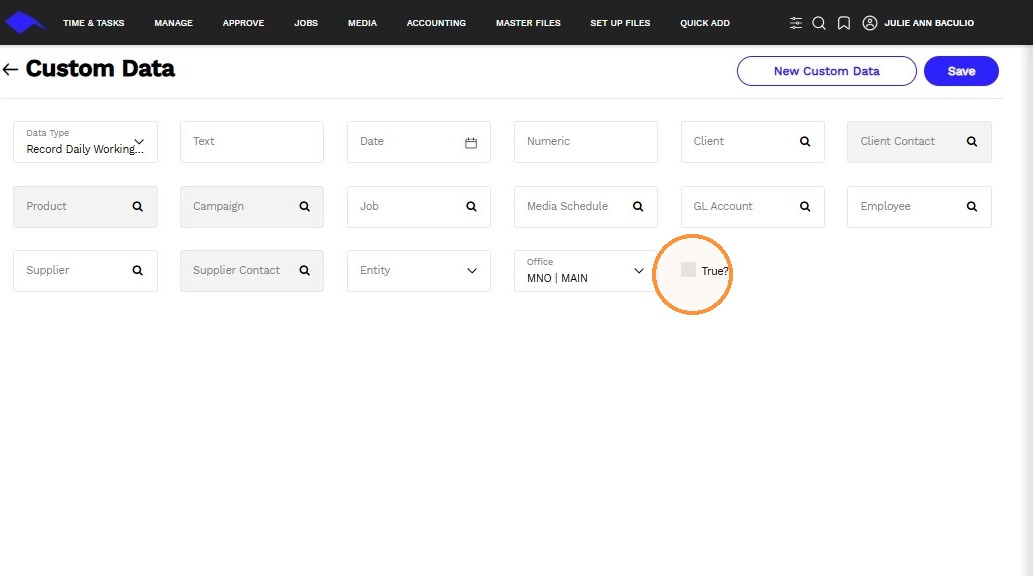Screen dimensions: 1033x576
Task: Click the search icon in Supplier Contact field
Action: (x=304, y=270)
